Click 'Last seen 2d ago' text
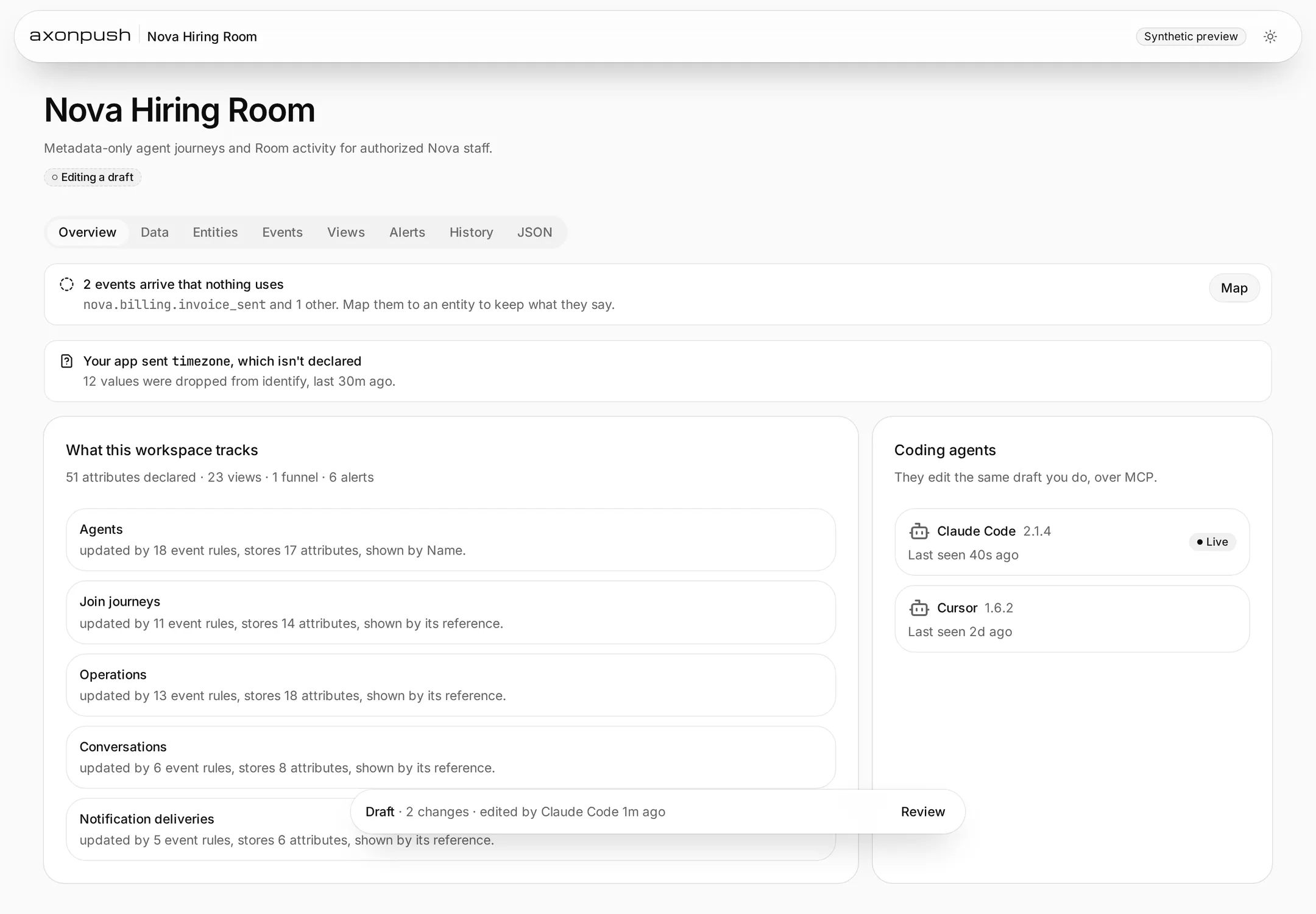Viewport: 1316px width, 914px height. point(960,632)
